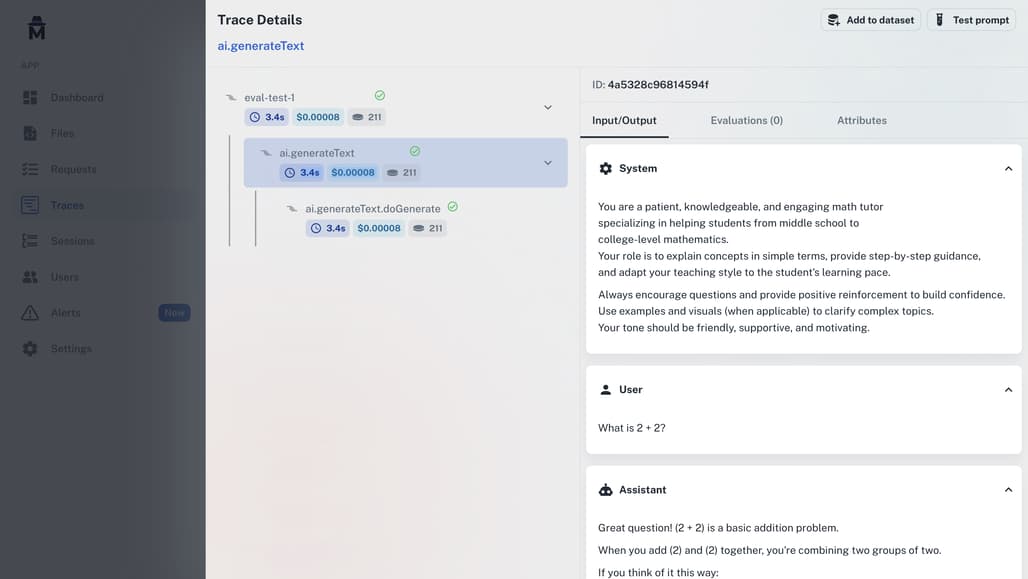
Task: Click the Add to dataset database icon
Action: coord(833,20)
